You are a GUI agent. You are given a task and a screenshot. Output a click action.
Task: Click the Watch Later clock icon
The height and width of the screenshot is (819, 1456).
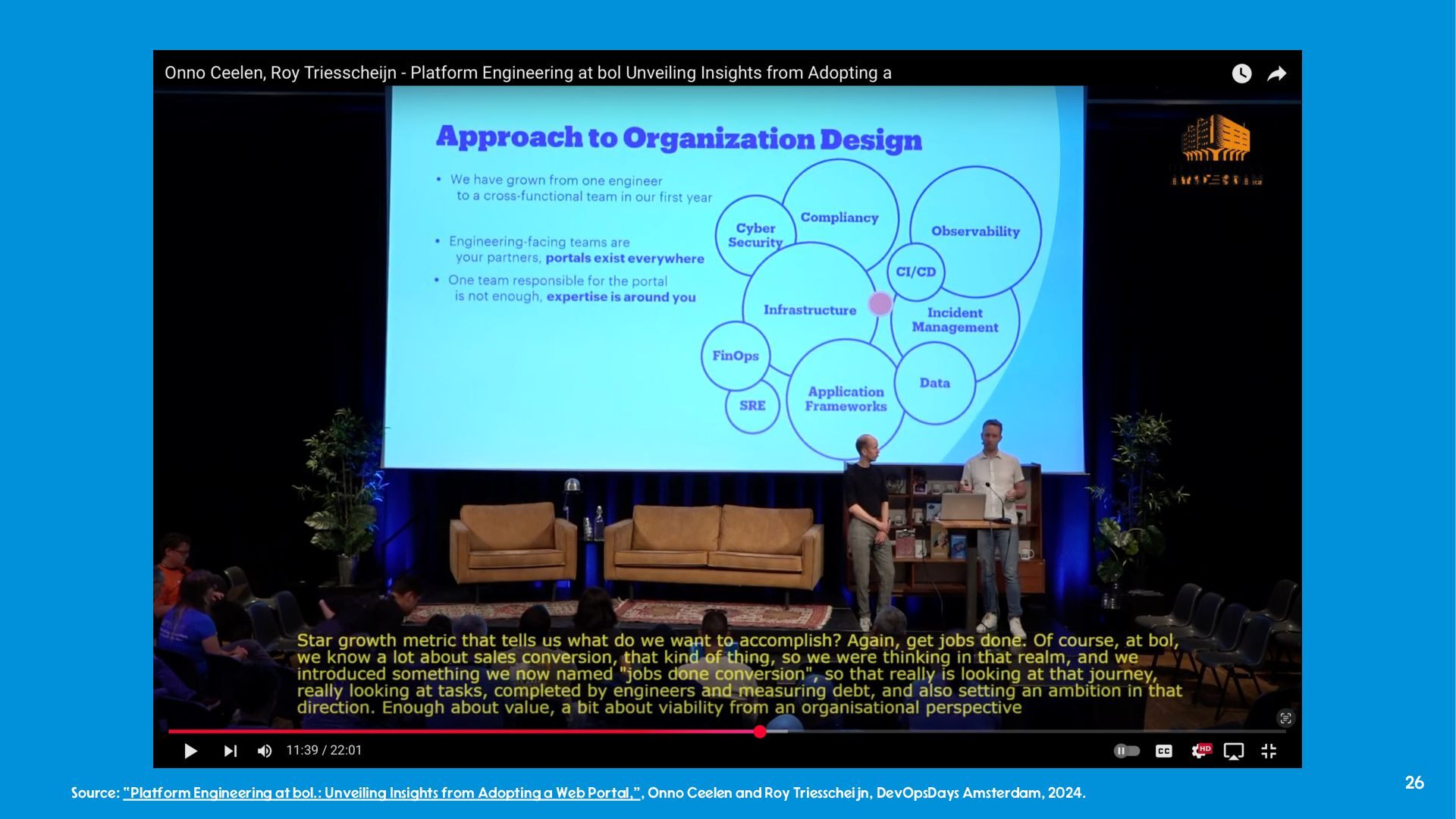coord(1241,74)
